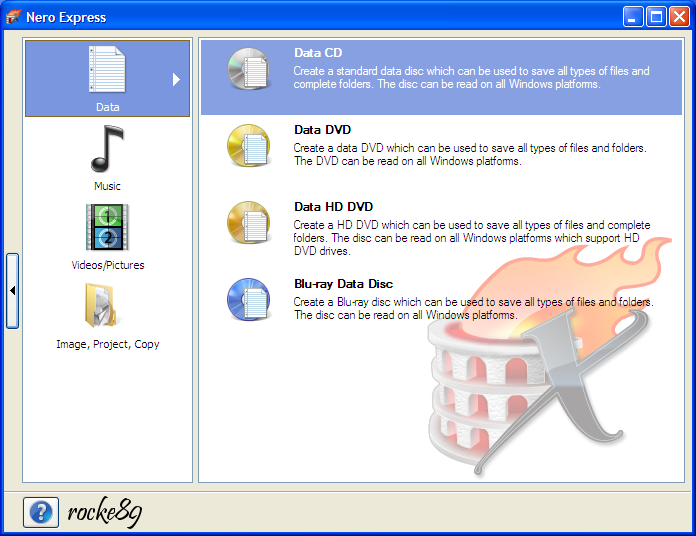Screen dimensions: 696x536
Task: Click the Data CD description text
Action: coord(471,78)
